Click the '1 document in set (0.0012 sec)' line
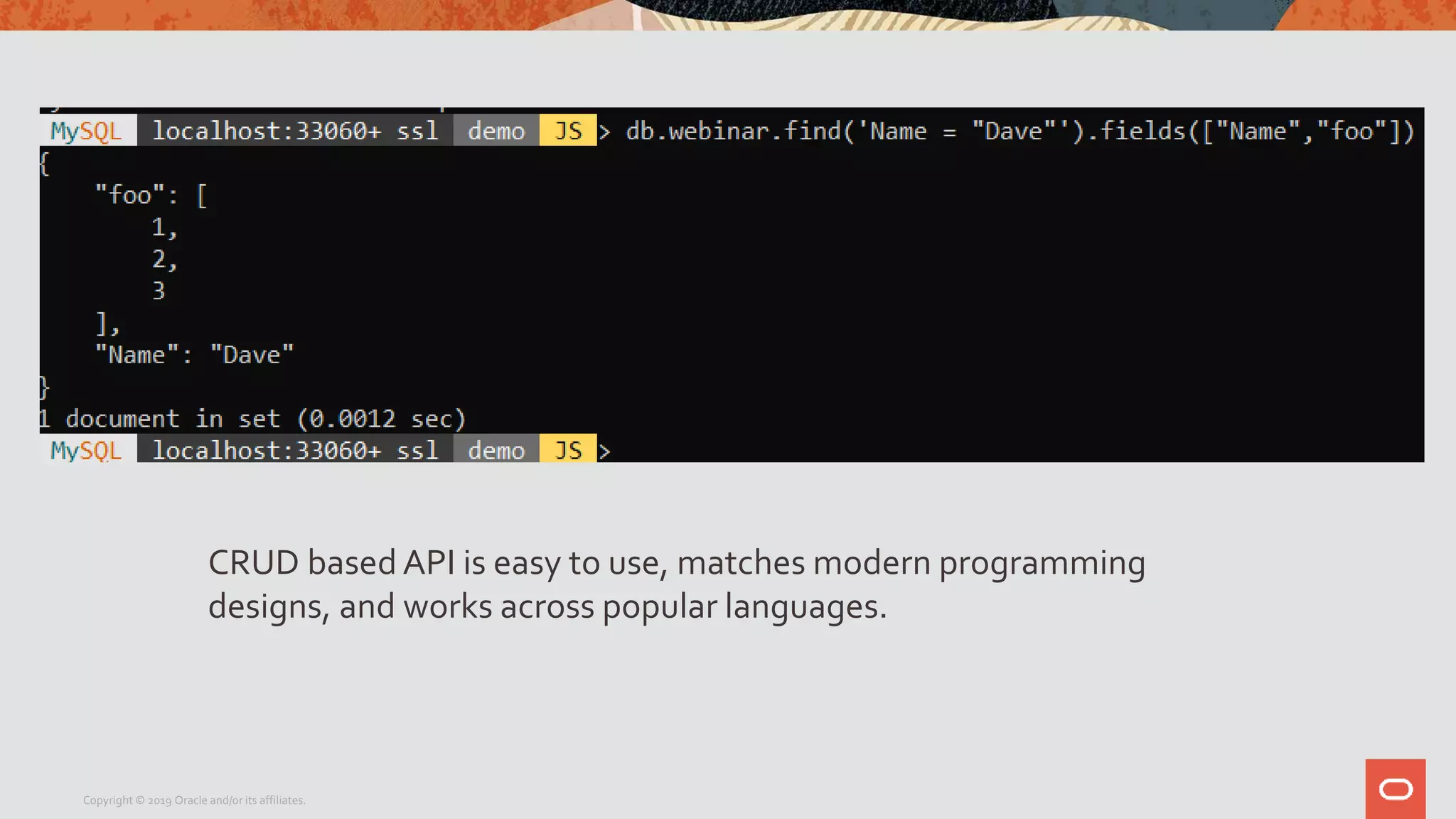Viewport: 1456px width, 819px height. pos(252,419)
